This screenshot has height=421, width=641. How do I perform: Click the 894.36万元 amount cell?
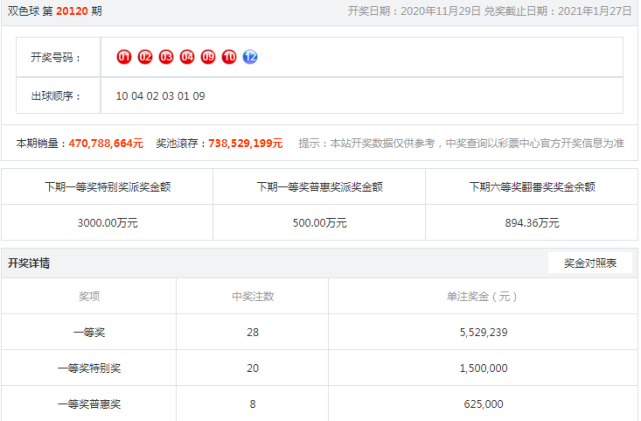[x=532, y=223]
